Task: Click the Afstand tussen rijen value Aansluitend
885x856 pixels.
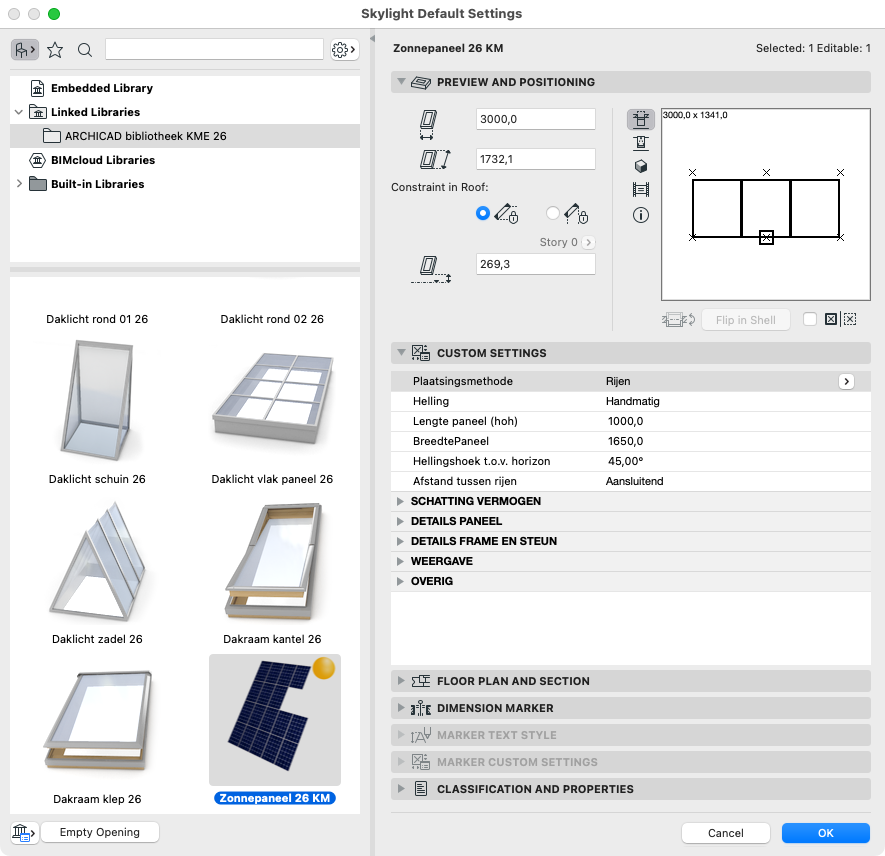Action: pyautogui.click(x=634, y=481)
